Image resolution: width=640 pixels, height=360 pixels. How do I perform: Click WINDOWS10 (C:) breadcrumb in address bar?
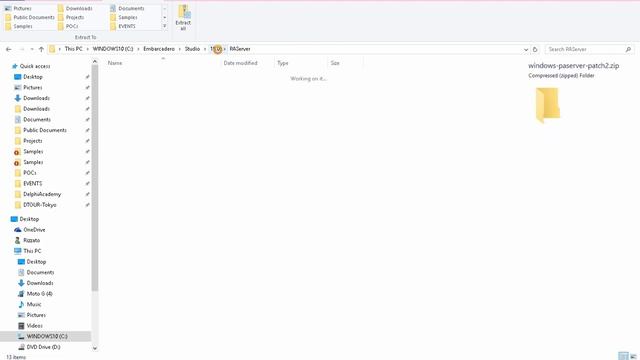click(x=113, y=49)
